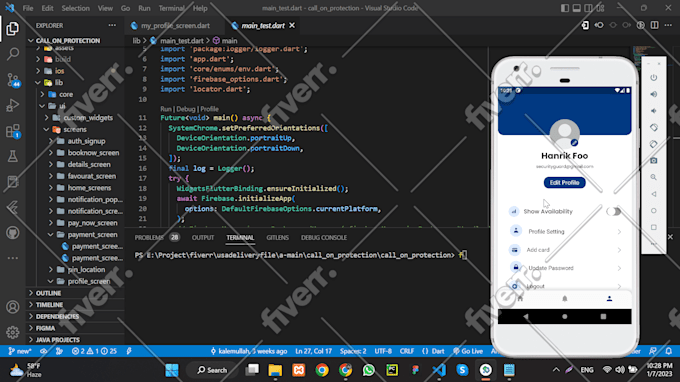Open File Explorer from the taskbar
This screenshot has width=680, height=382.
pyautogui.click(x=275, y=370)
